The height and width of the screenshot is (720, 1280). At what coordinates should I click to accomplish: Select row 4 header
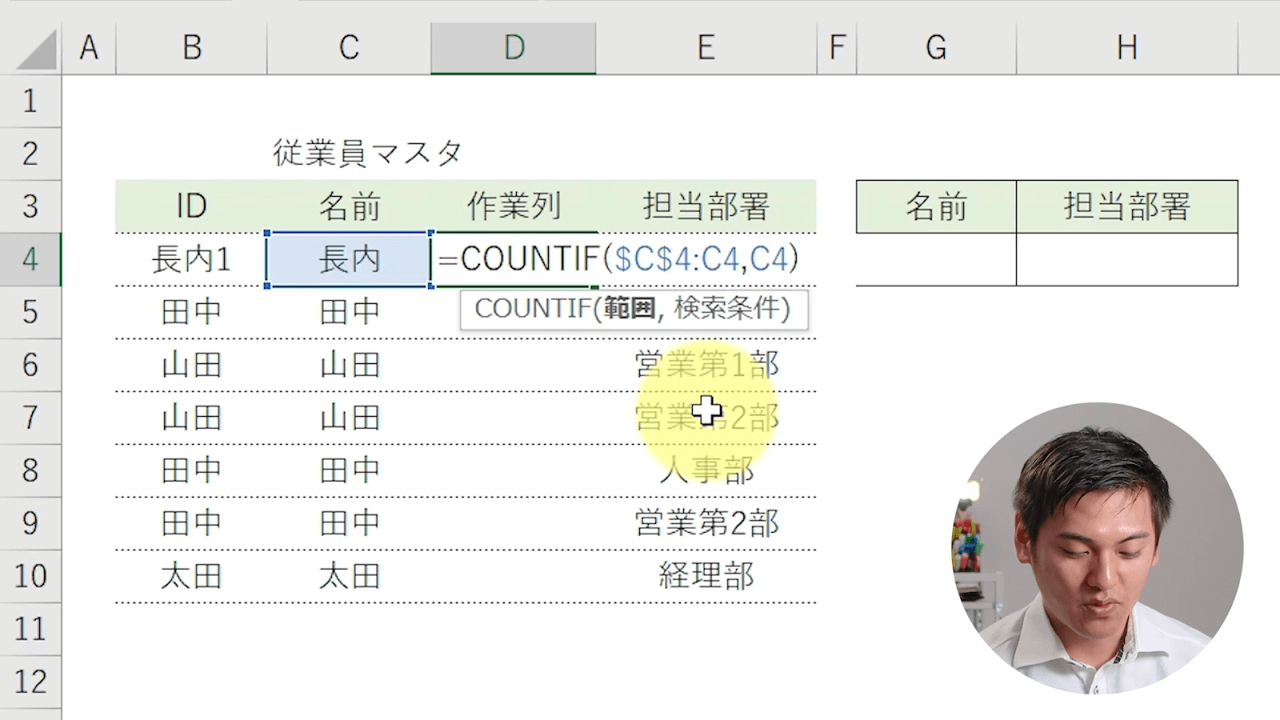pos(30,260)
